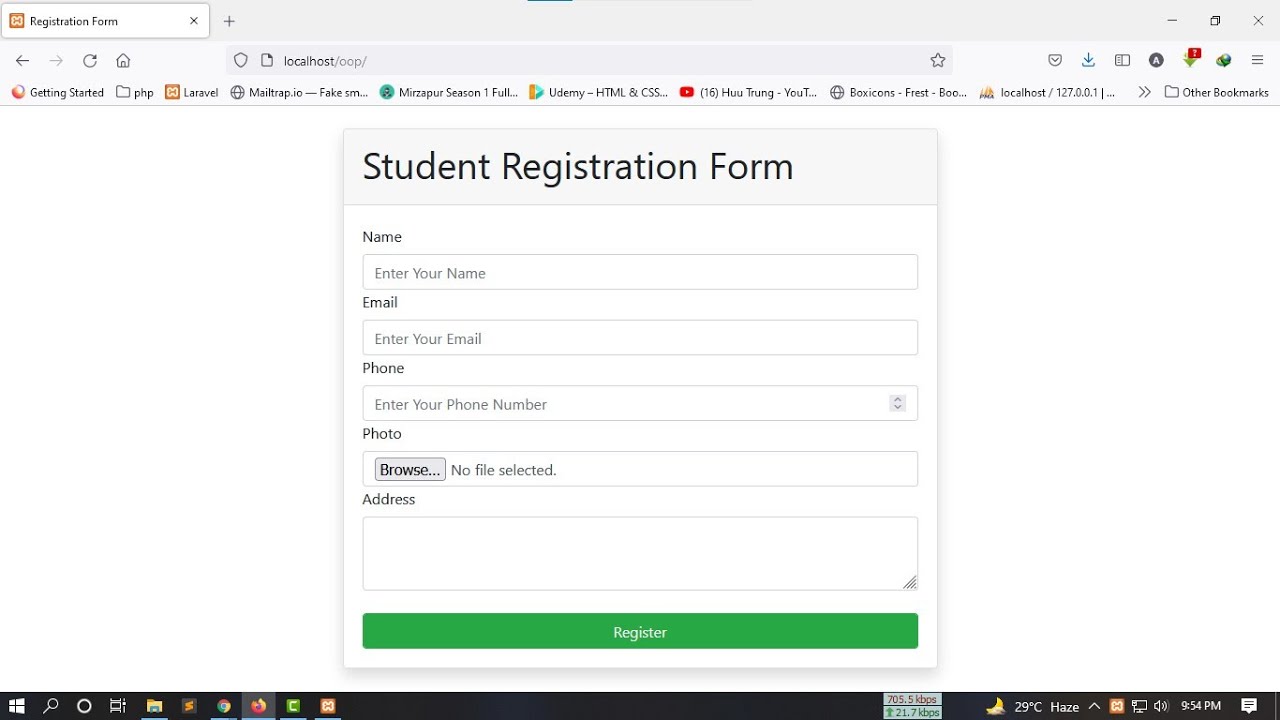The image size is (1280, 720).
Task: Save to Pocket icon in toolbar
Action: point(1055,61)
